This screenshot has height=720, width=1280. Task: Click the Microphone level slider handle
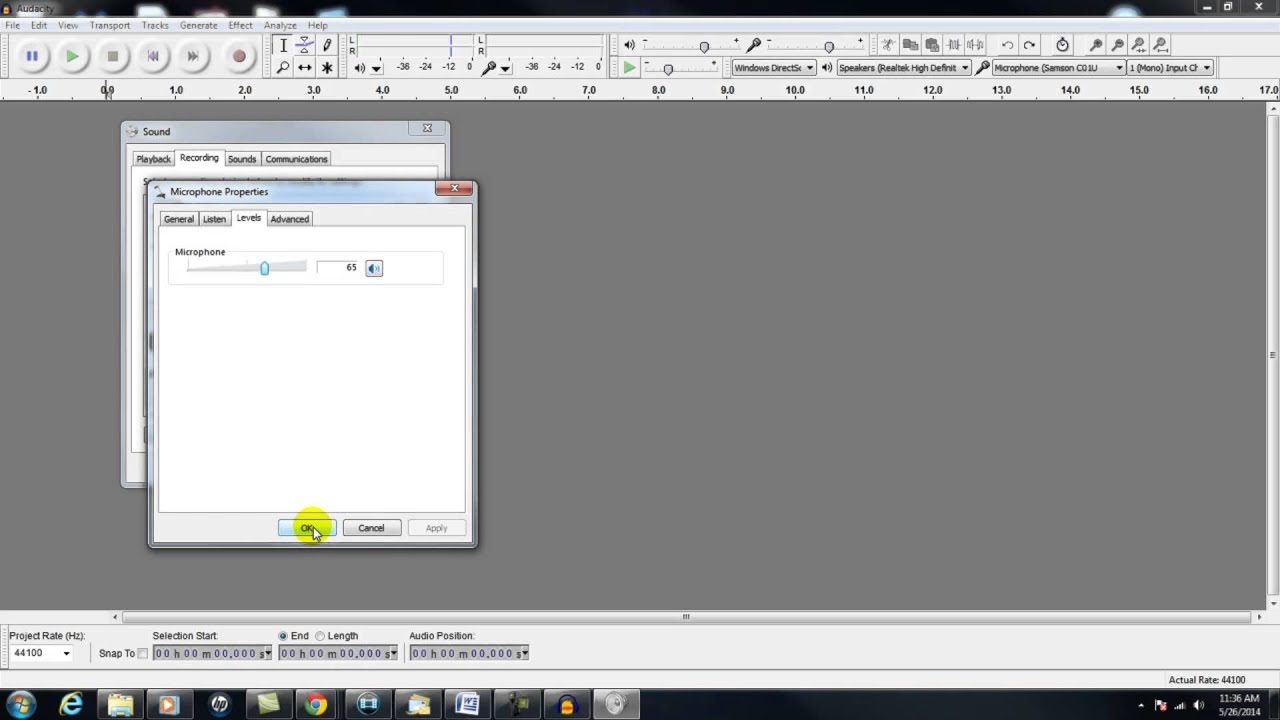264,268
